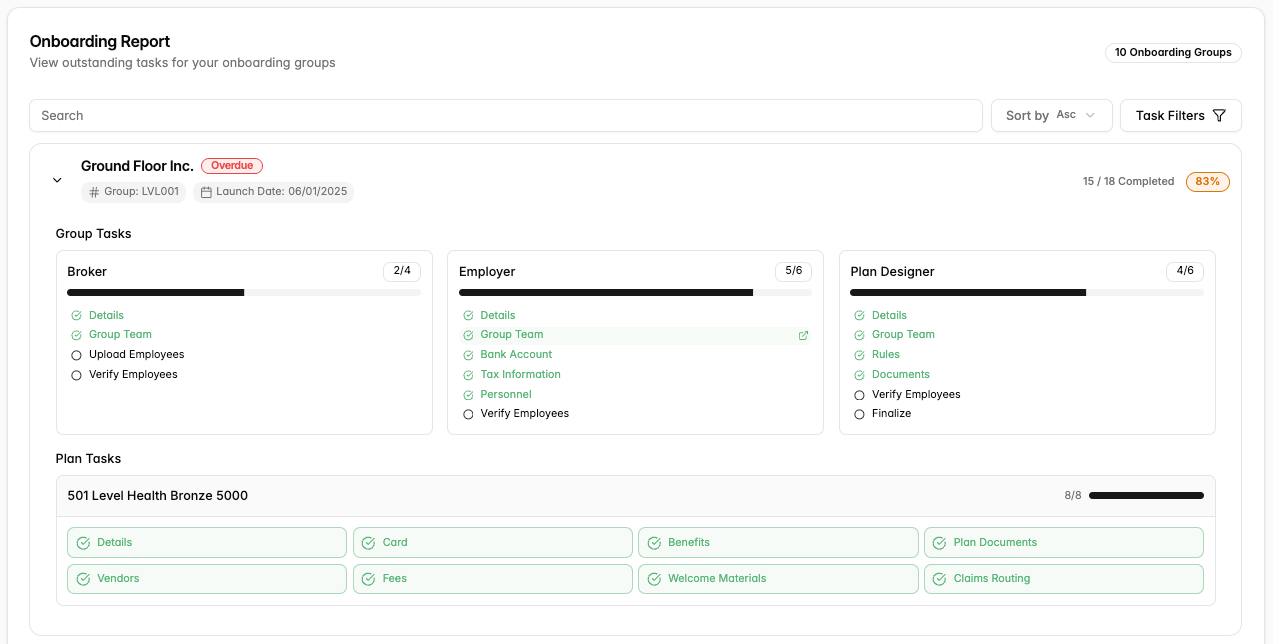Toggle Plan Designer Finalize task circle
This screenshot has width=1273, height=644.
(859, 414)
